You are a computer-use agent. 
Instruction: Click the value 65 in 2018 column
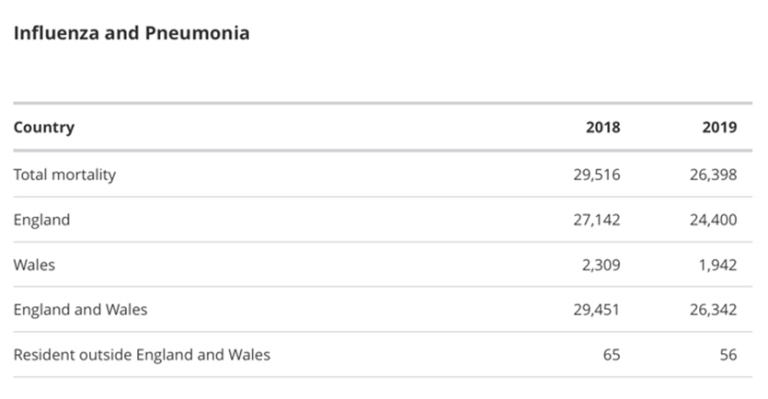click(611, 355)
